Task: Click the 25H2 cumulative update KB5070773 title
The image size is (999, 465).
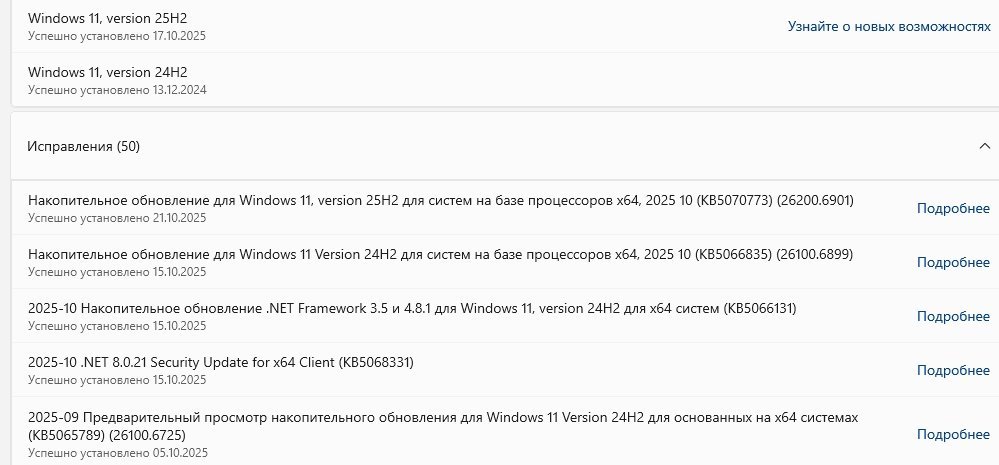Action: pos(440,200)
